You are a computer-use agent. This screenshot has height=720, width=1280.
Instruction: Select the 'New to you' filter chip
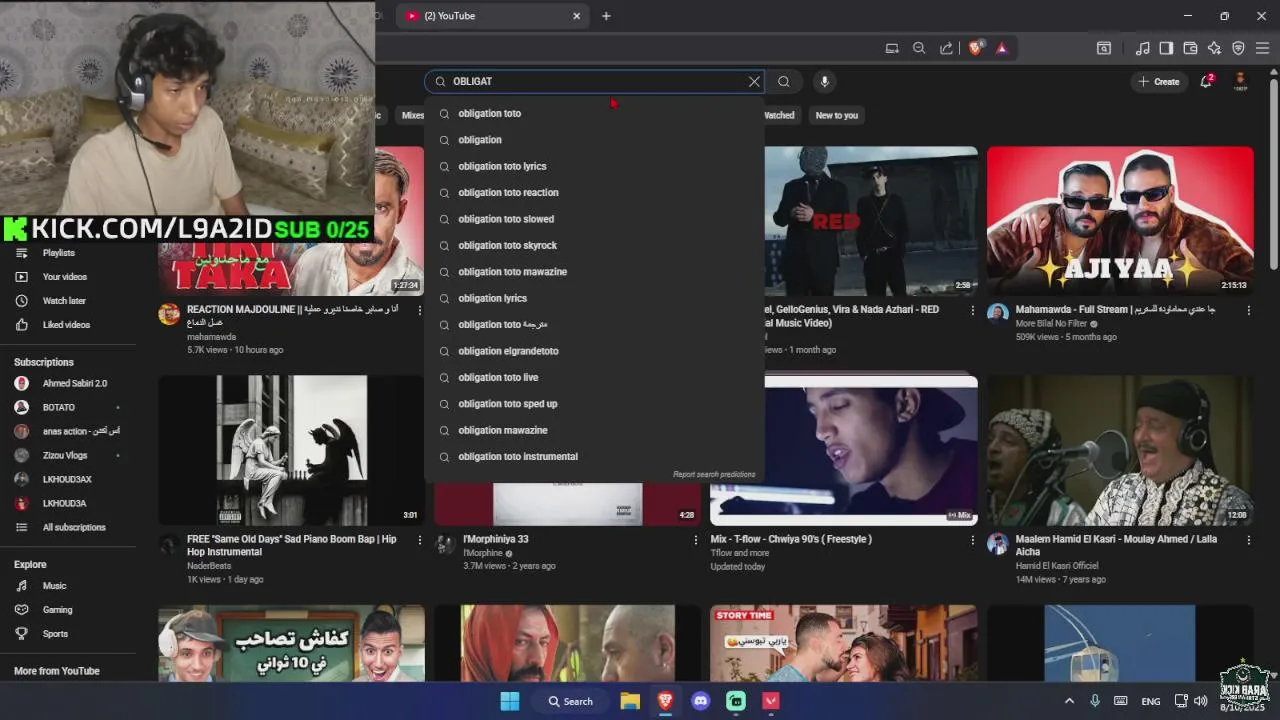click(837, 115)
